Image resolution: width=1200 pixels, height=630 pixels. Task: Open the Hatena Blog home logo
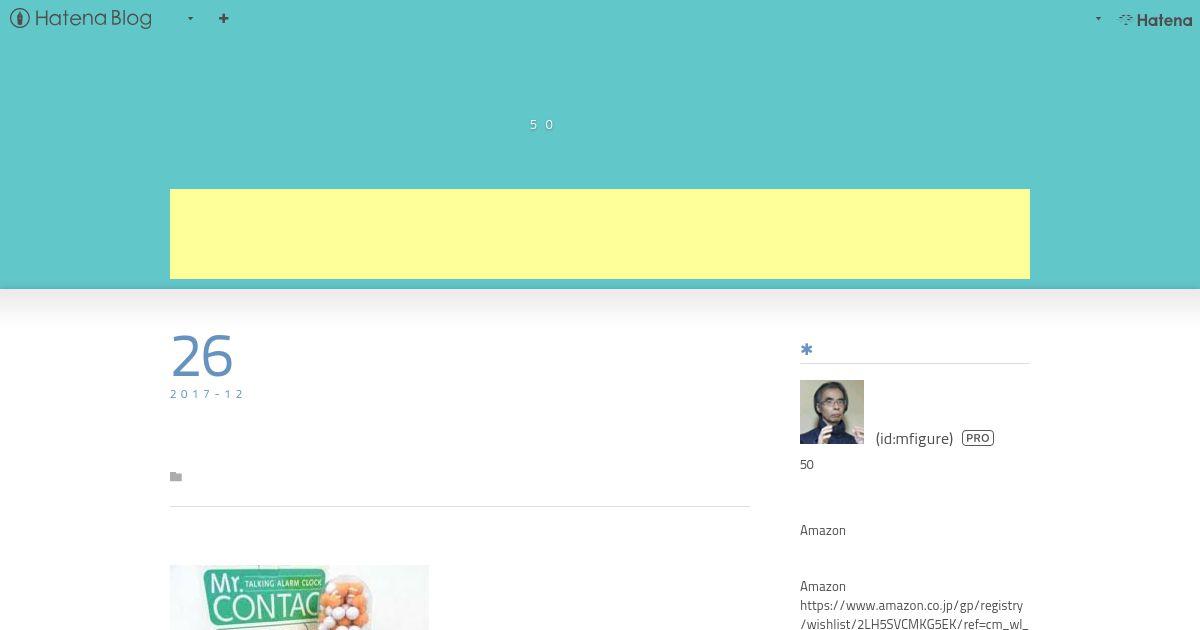pyautogui.click(x=81, y=18)
